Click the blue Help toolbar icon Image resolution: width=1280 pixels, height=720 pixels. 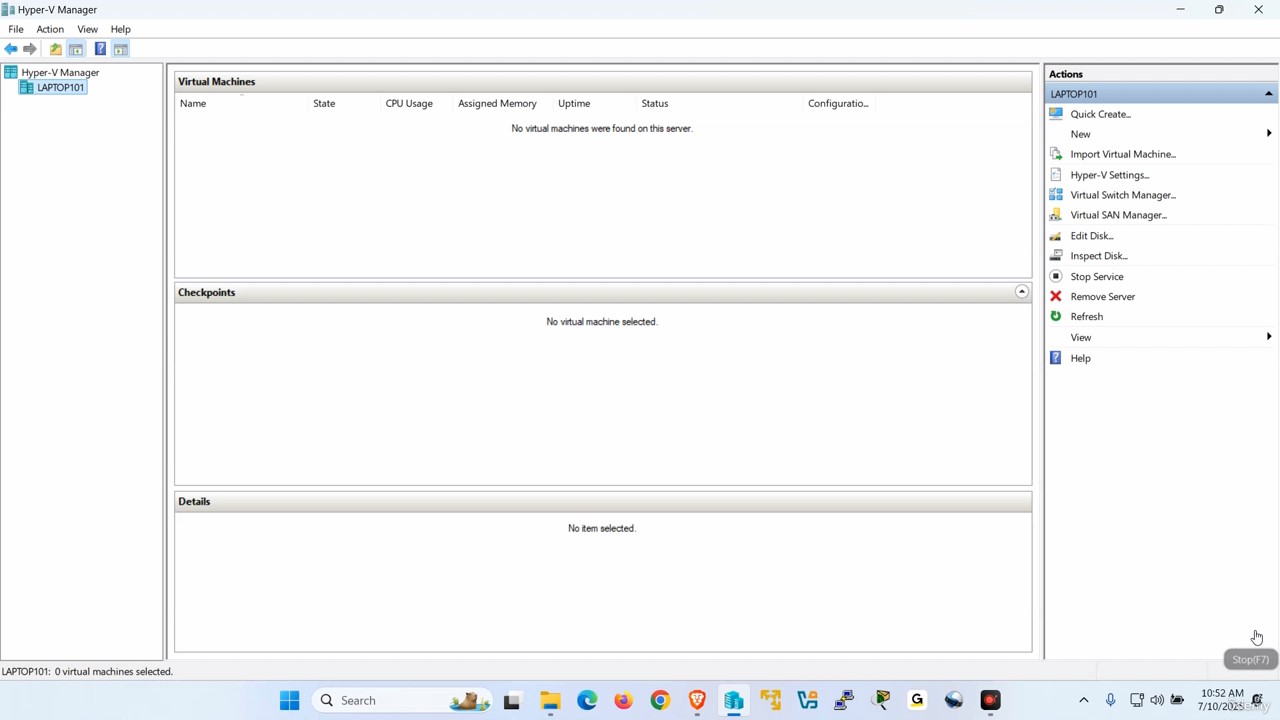(x=100, y=49)
